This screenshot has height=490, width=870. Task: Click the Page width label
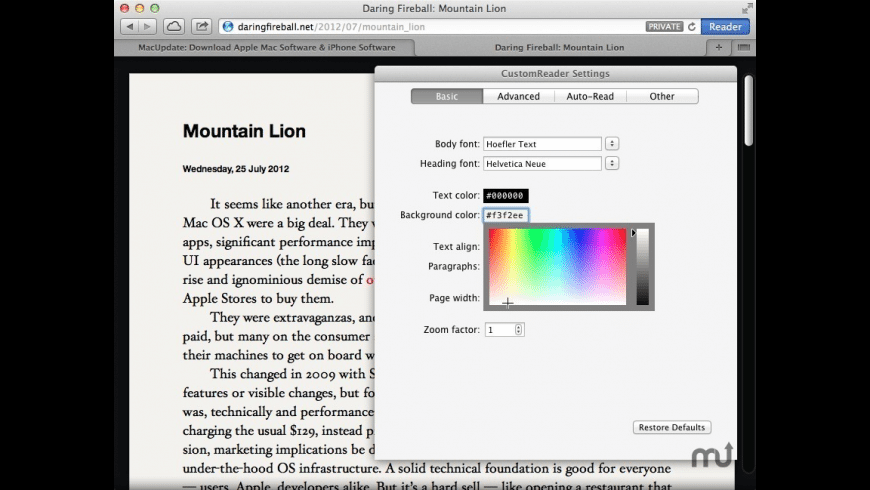click(454, 298)
